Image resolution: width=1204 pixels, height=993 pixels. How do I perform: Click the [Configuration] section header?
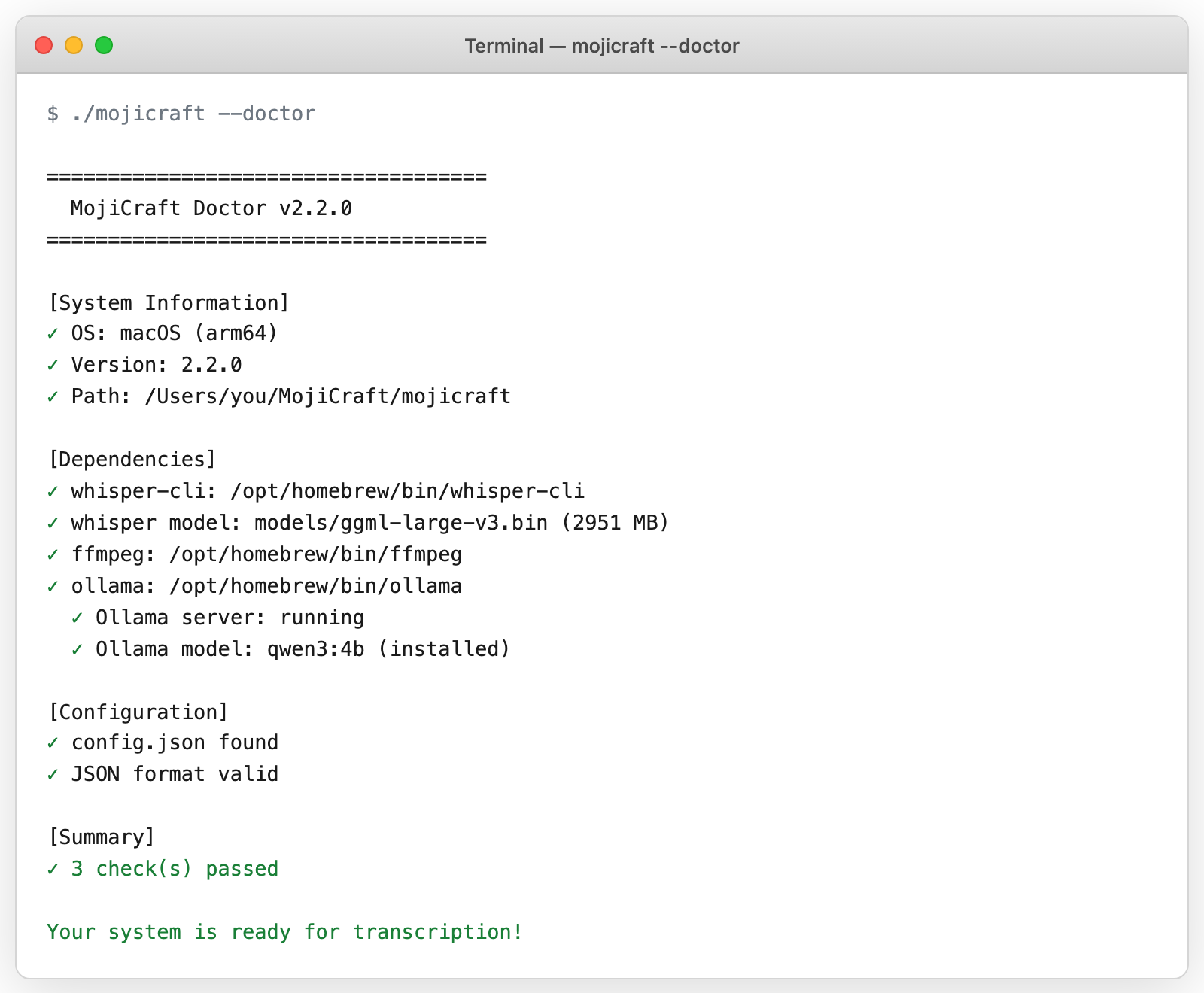pos(138,712)
